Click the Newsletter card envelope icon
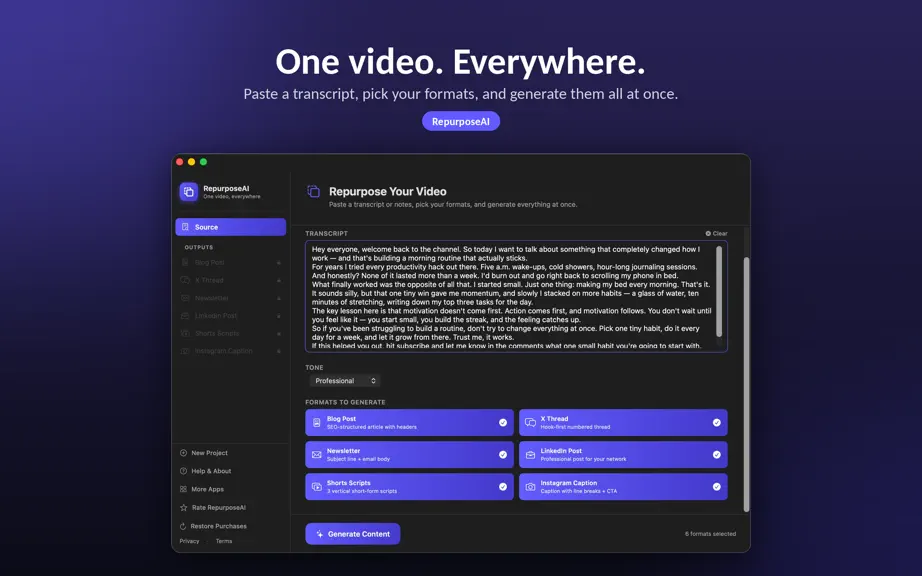The width and height of the screenshot is (922, 576). point(316,455)
